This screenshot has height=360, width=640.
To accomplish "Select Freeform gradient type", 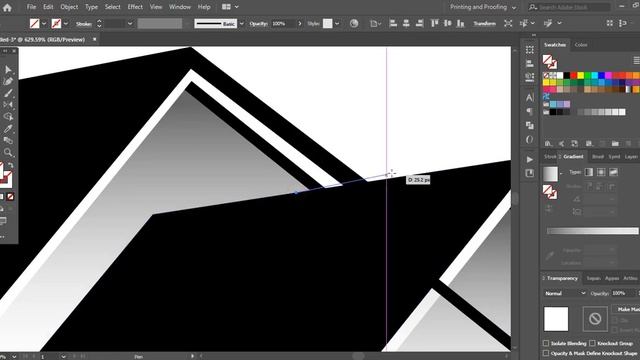I will (x=613, y=172).
